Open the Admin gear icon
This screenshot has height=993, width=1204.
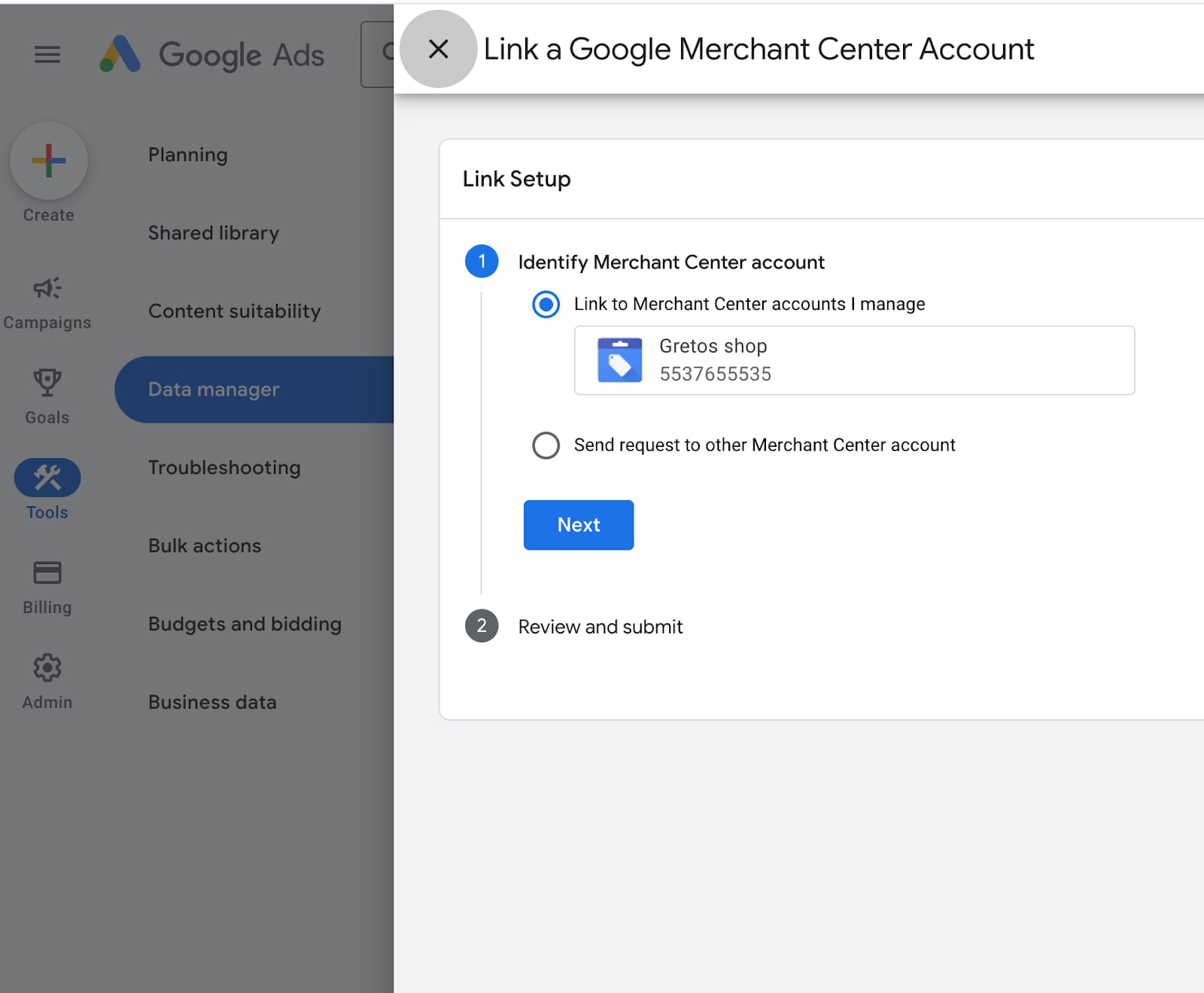pyautogui.click(x=47, y=668)
